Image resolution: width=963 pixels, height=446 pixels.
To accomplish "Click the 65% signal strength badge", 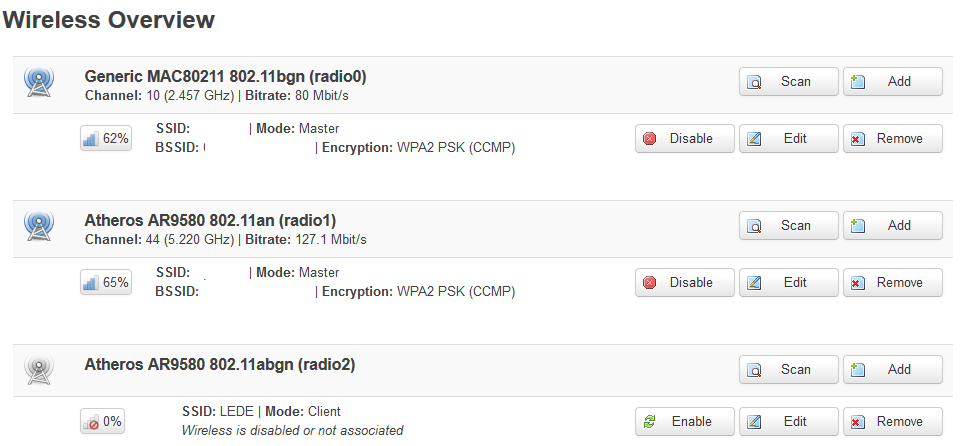I will (106, 283).
